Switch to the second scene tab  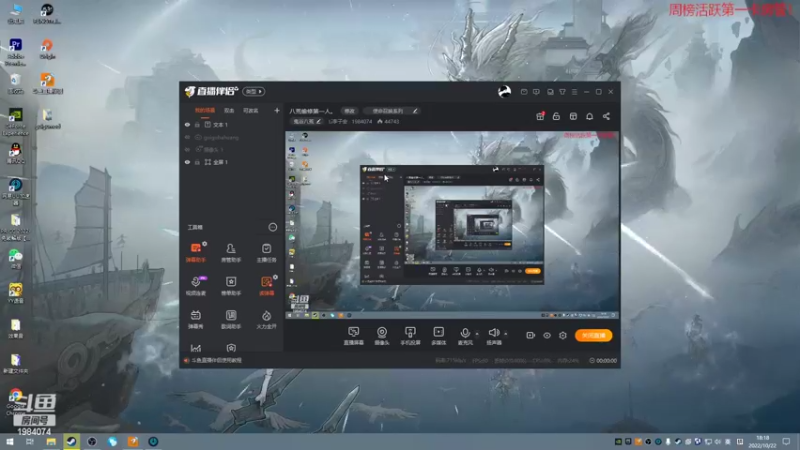tap(229, 110)
